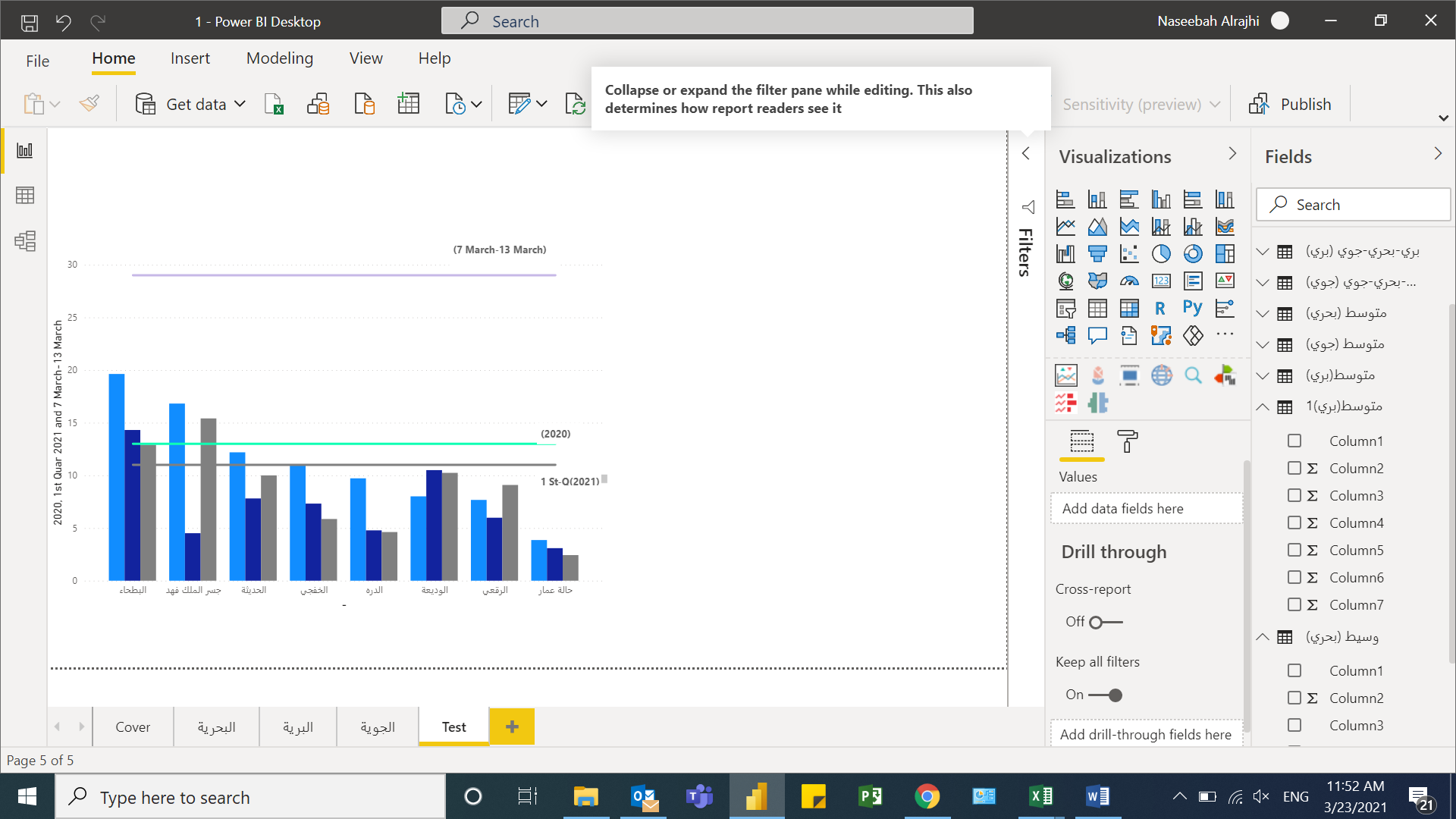Insert the decomposition tree visual
The height and width of the screenshot is (819, 1456).
point(1065,335)
